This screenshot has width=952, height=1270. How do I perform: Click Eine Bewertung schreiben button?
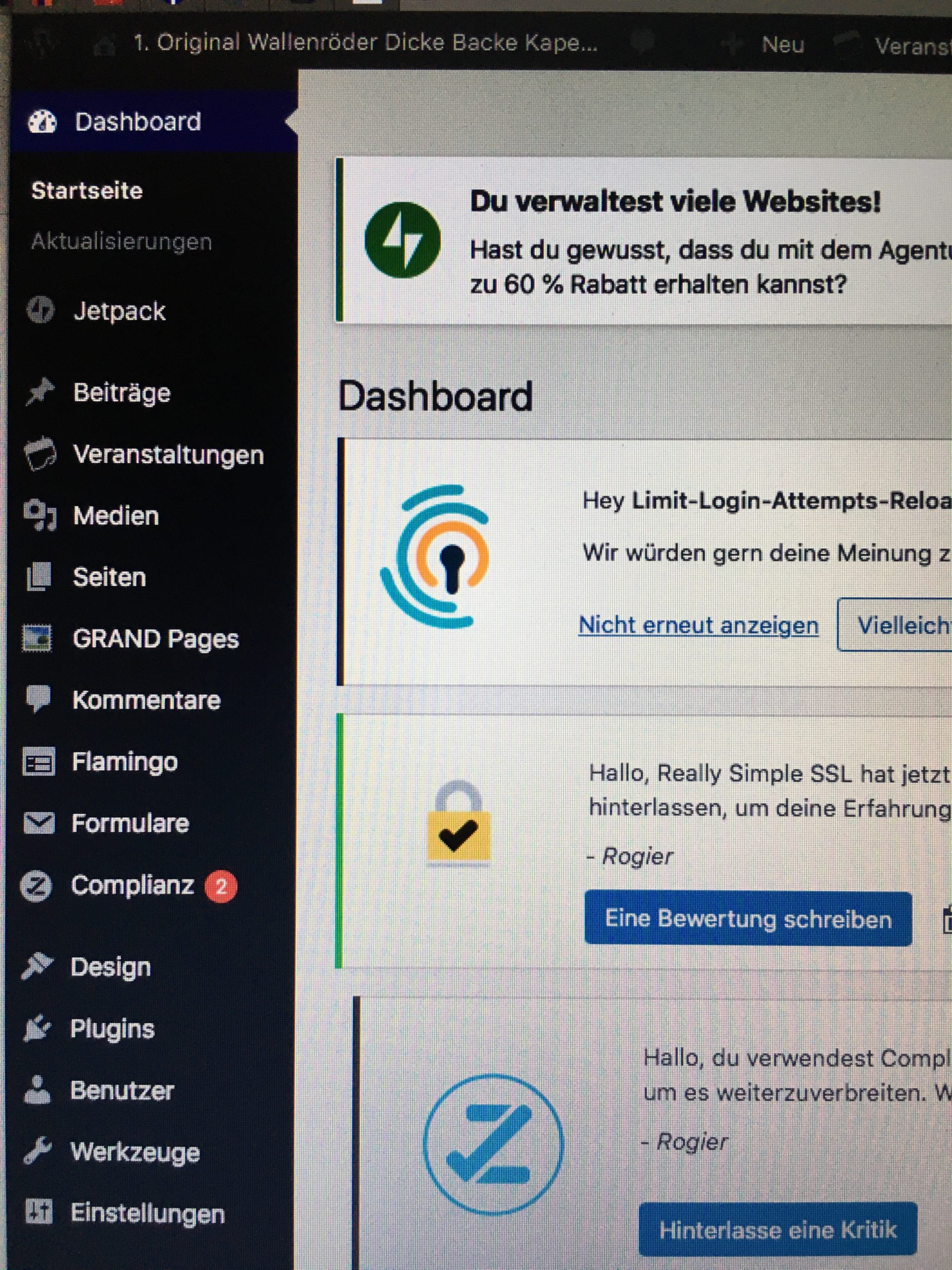click(x=748, y=919)
